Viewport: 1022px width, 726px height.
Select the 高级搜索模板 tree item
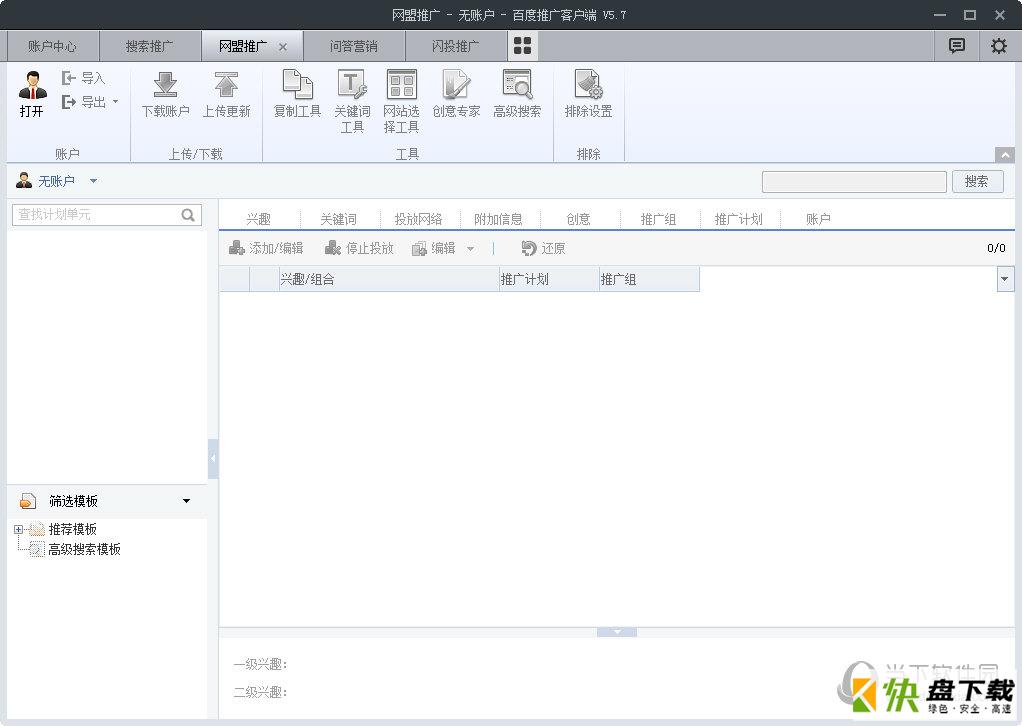pos(84,549)
